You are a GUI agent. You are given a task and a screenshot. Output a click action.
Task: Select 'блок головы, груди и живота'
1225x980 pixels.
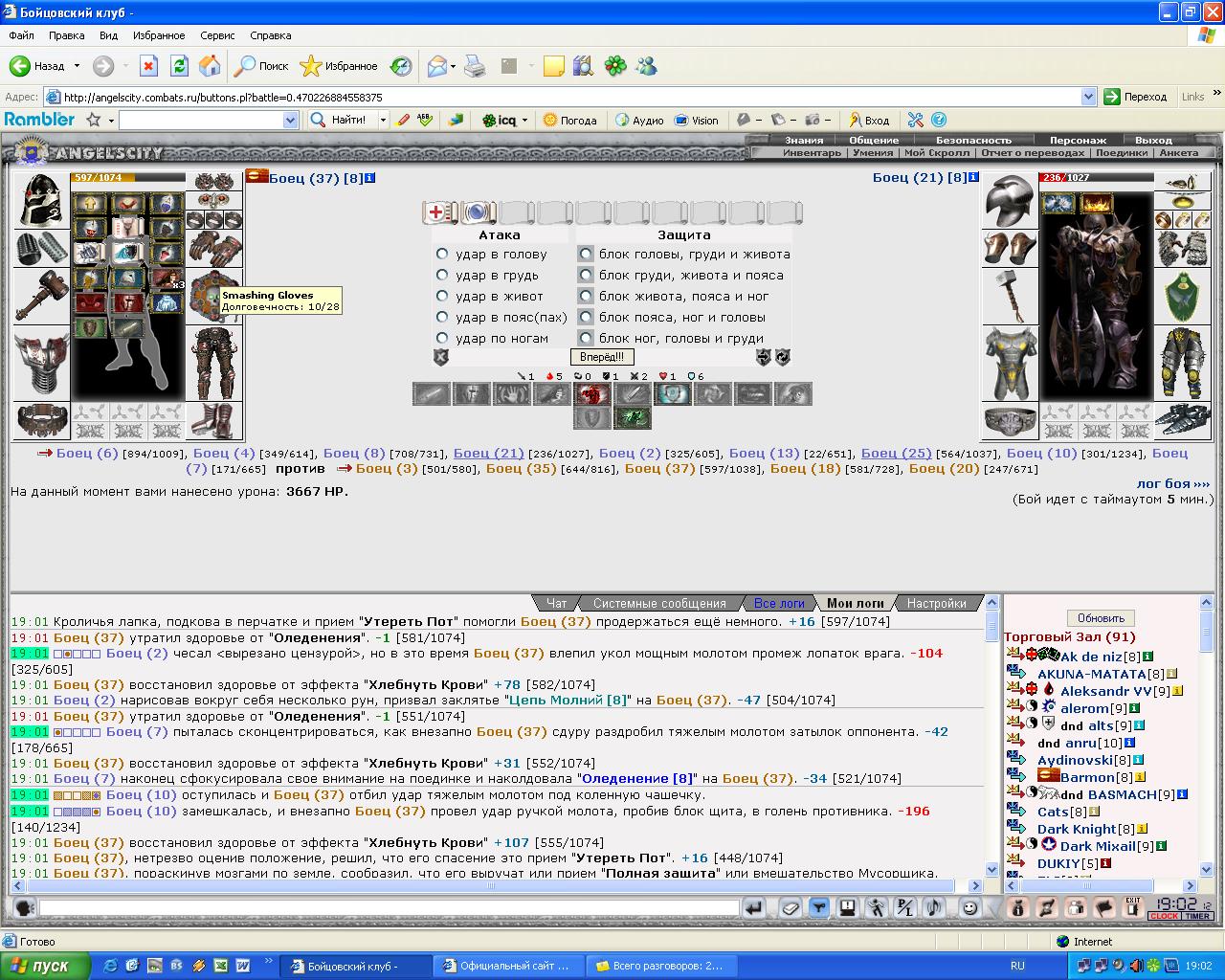(586, 254)
